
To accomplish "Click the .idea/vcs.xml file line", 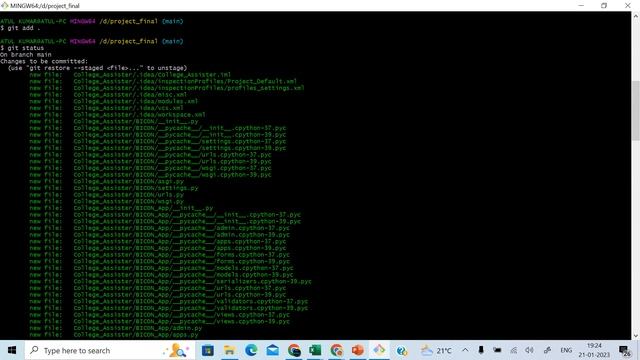I will pyautogui.click(x=107, y=108).
